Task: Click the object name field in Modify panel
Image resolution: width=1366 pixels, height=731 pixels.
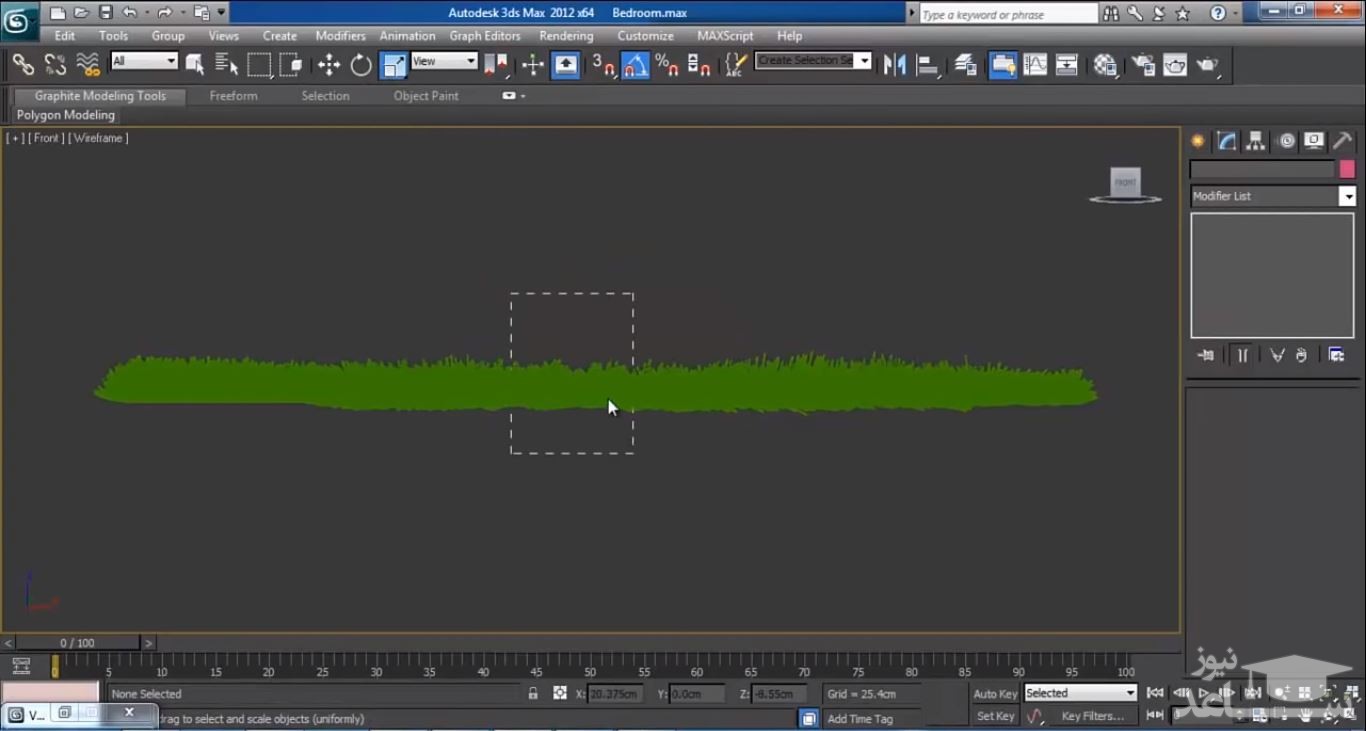Action: coord(1262,169)
